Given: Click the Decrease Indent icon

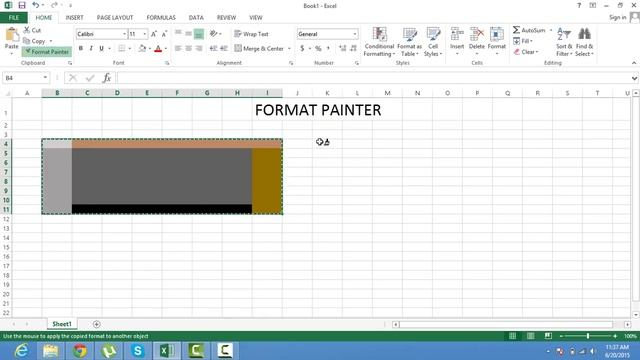Looking at the screenshot, I should 213,49.
